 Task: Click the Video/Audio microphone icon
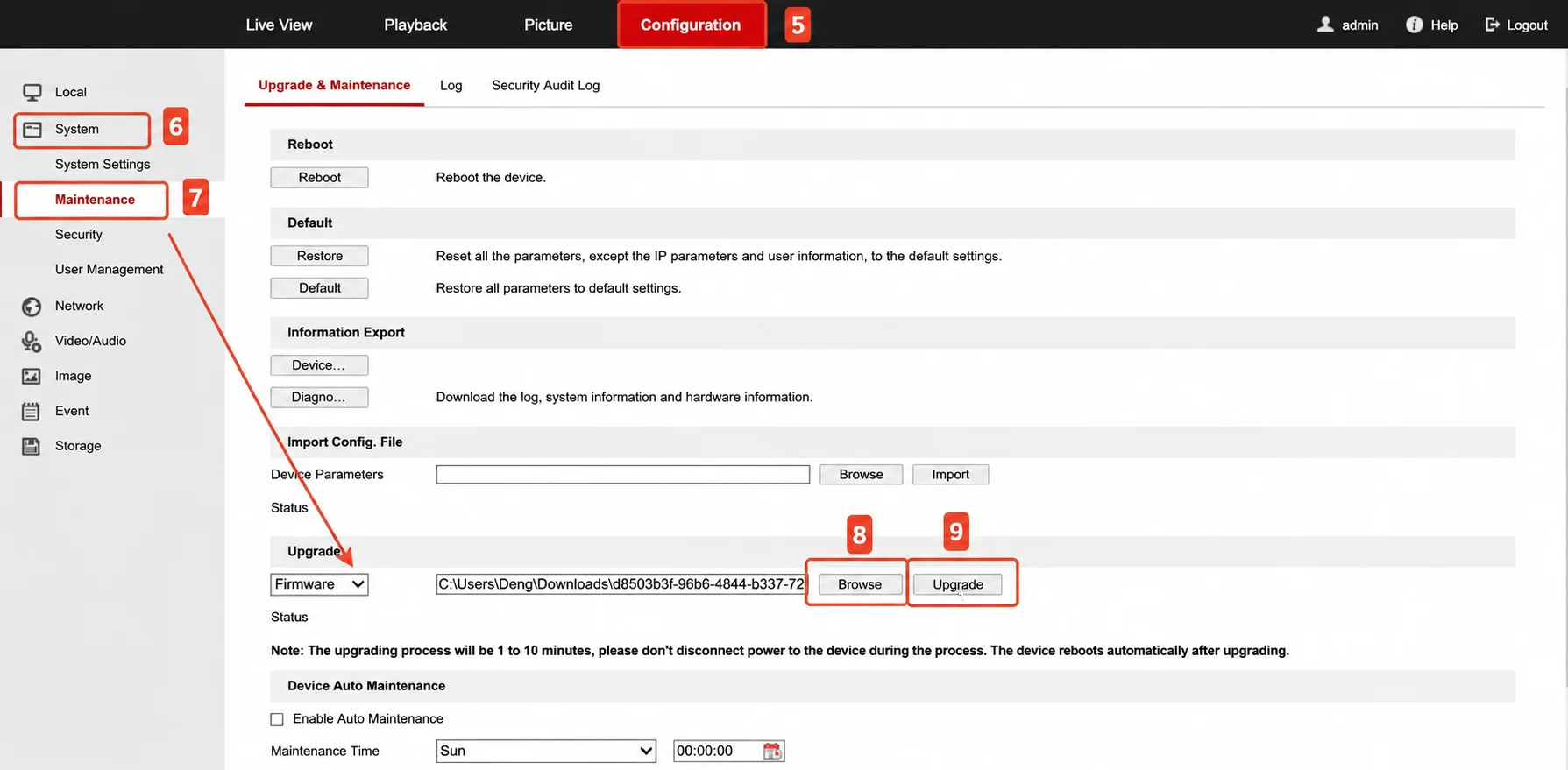(32, 342)
